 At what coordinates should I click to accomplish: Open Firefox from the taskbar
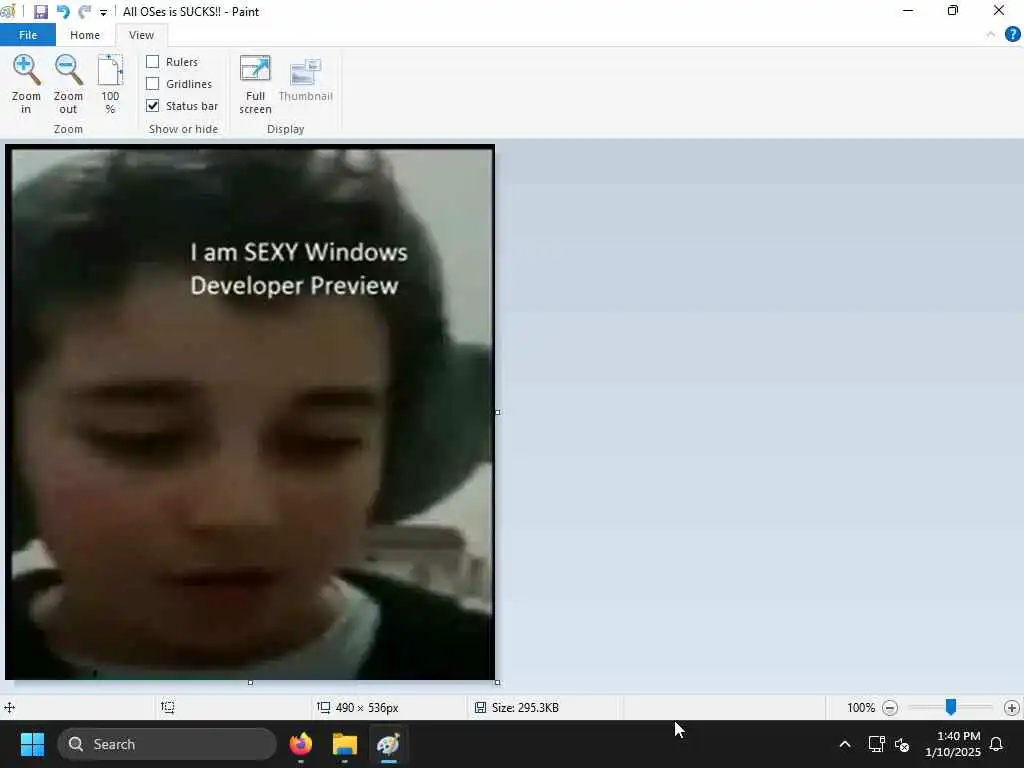[x=301, y=744]
